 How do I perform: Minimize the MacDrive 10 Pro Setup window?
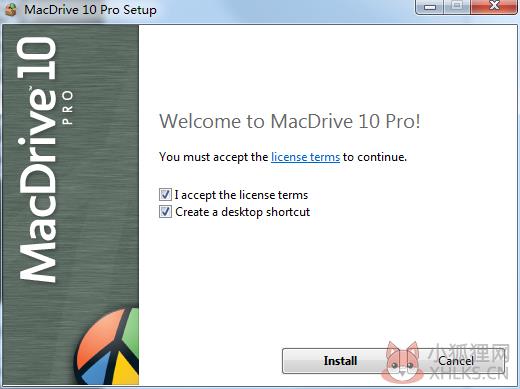[x=430, y=7]
